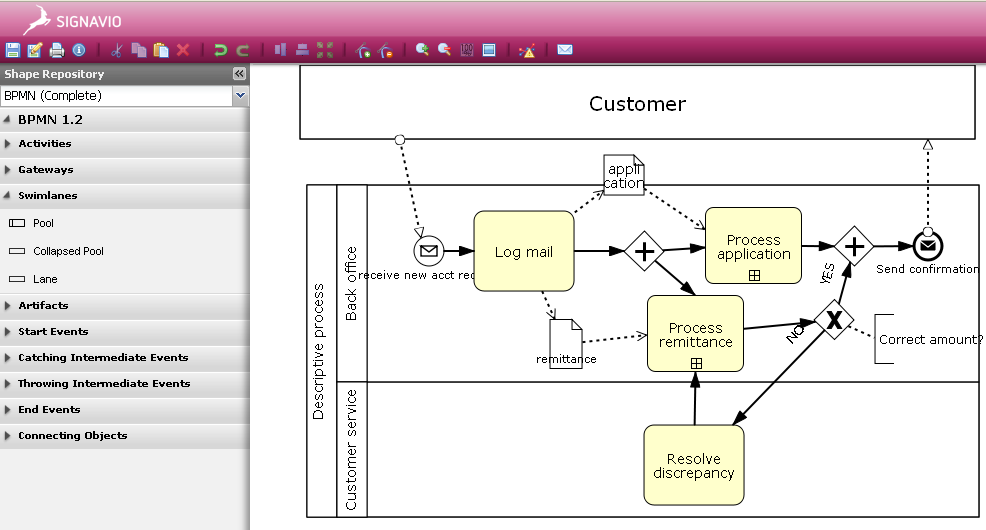Viewport: 986px width, 530px height.
Task: Click the green Undo arrow
Action: click(x=220, y=50)
